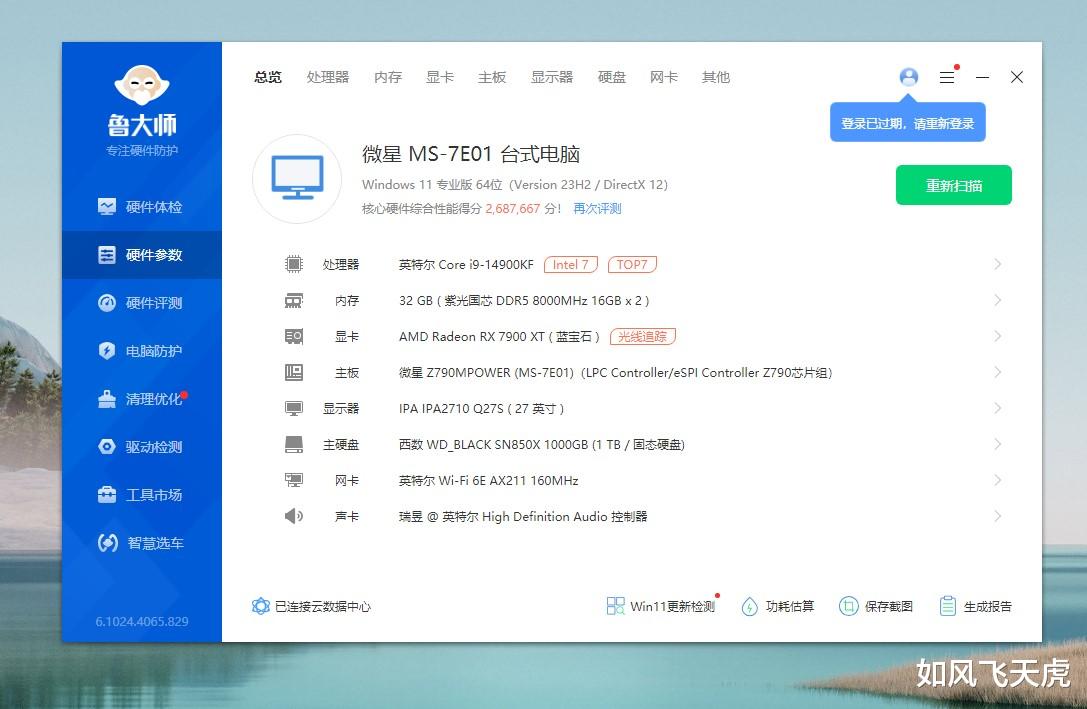
Task: Click the 再次评测 link
Action: [597, 209]
